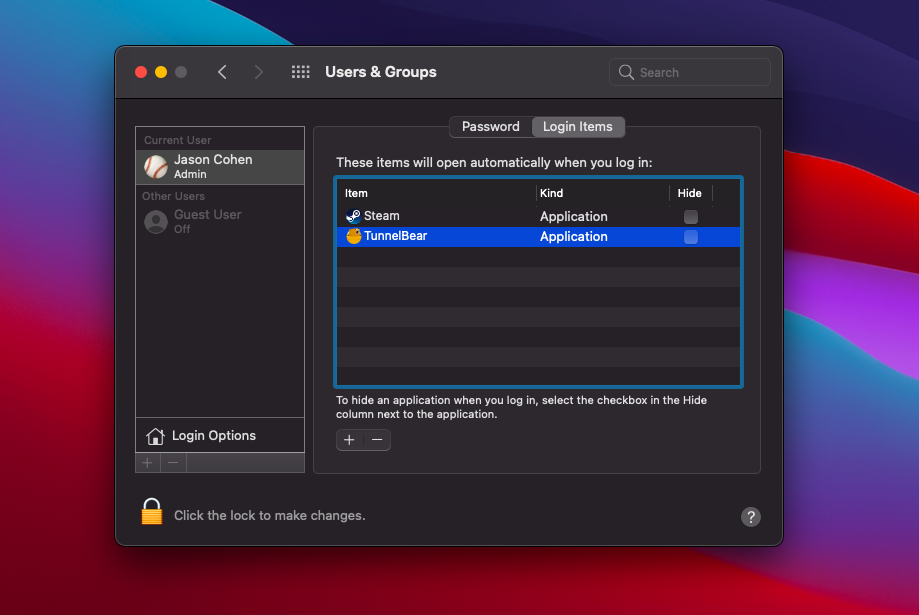
Task: Click the Login Options house icon
Action: tap(155, 436)
